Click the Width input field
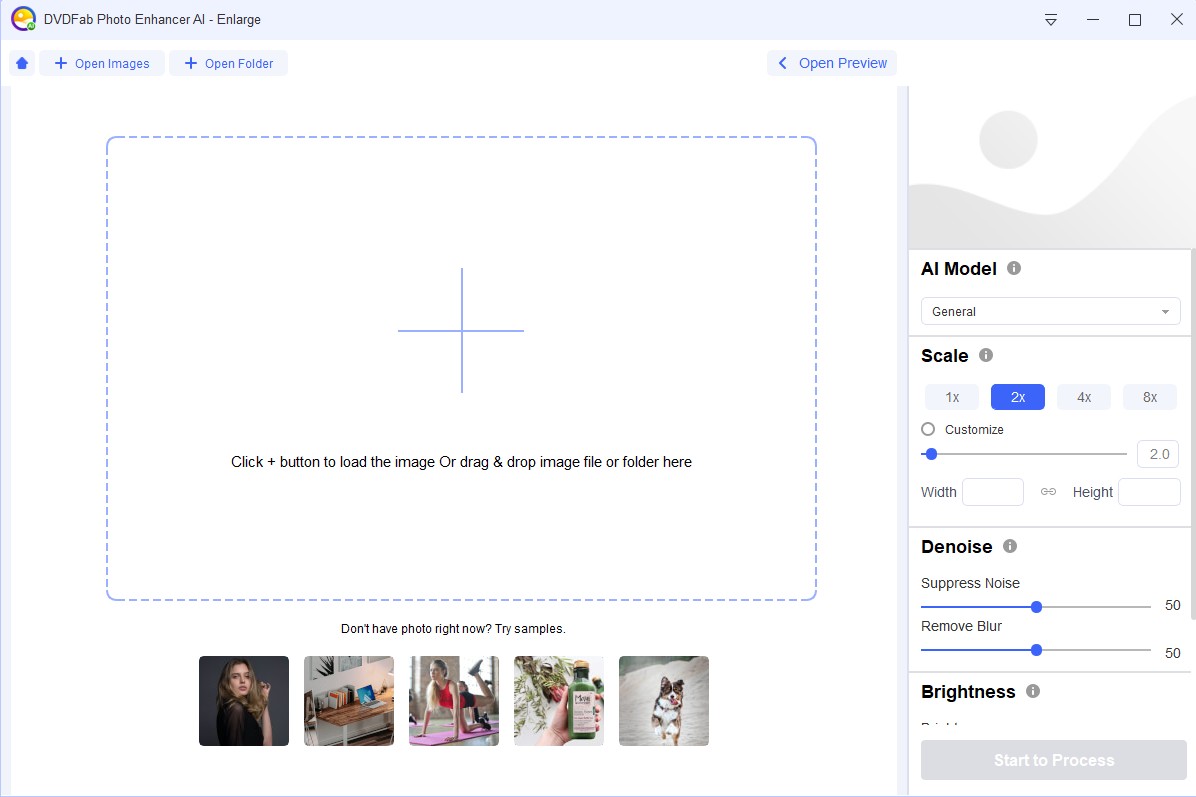1196x797 pixels. point(992,492)
